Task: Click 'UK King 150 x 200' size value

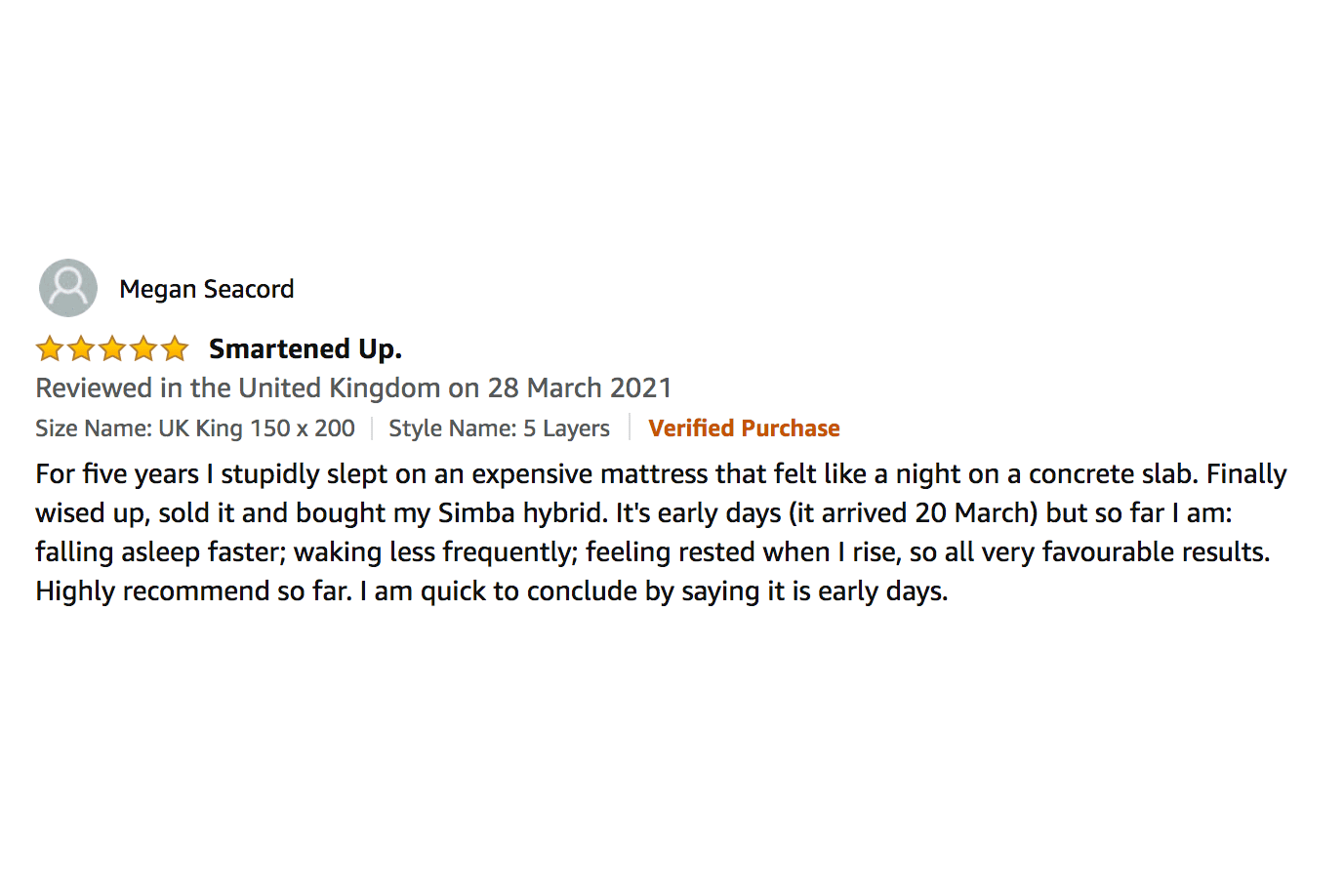Action: (257, 428)
